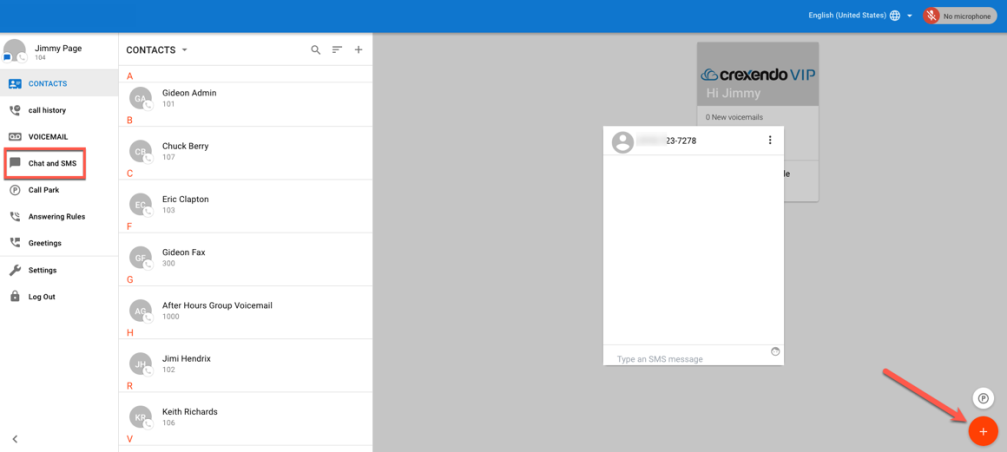Collapse the sidebar with left chevron
1007x452 pixels.
pos(15,439)
